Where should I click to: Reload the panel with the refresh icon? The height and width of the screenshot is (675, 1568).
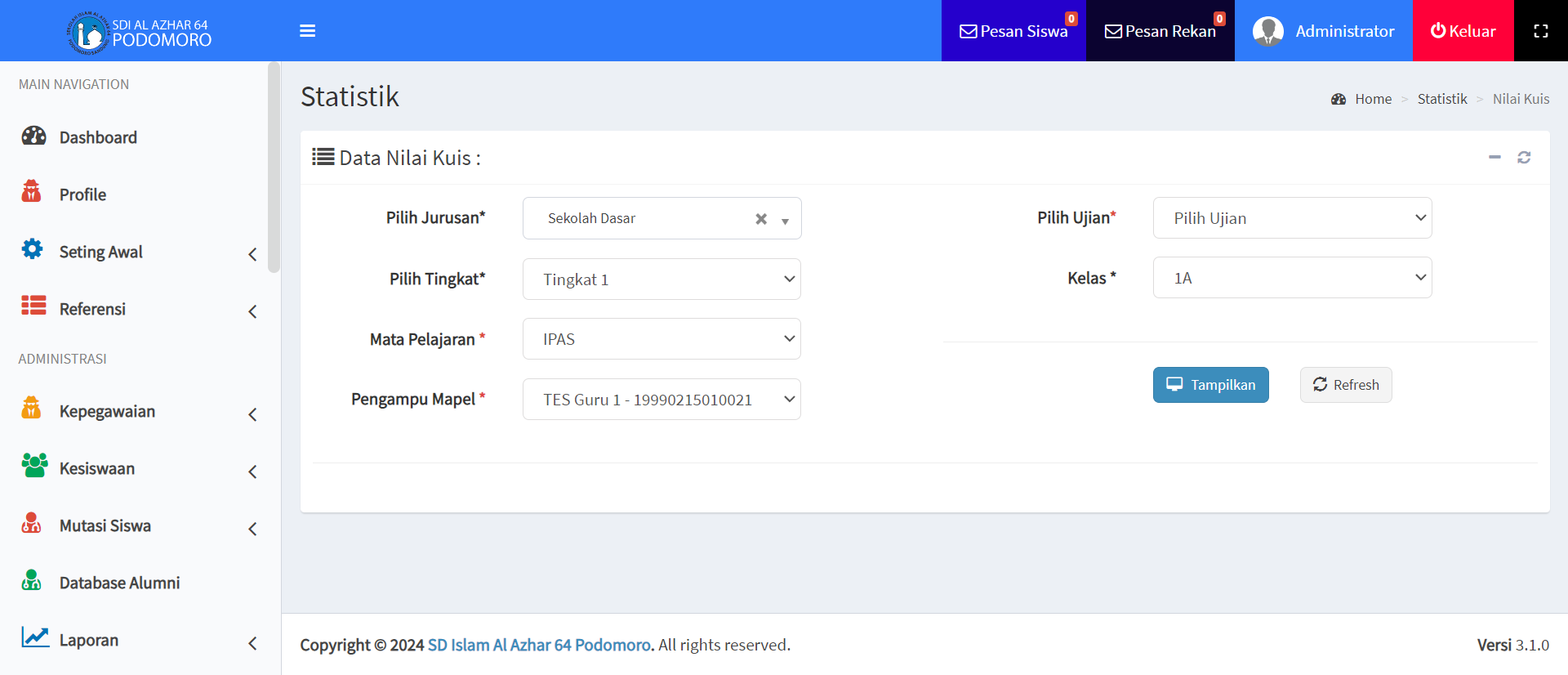(x=1524, y=157)
